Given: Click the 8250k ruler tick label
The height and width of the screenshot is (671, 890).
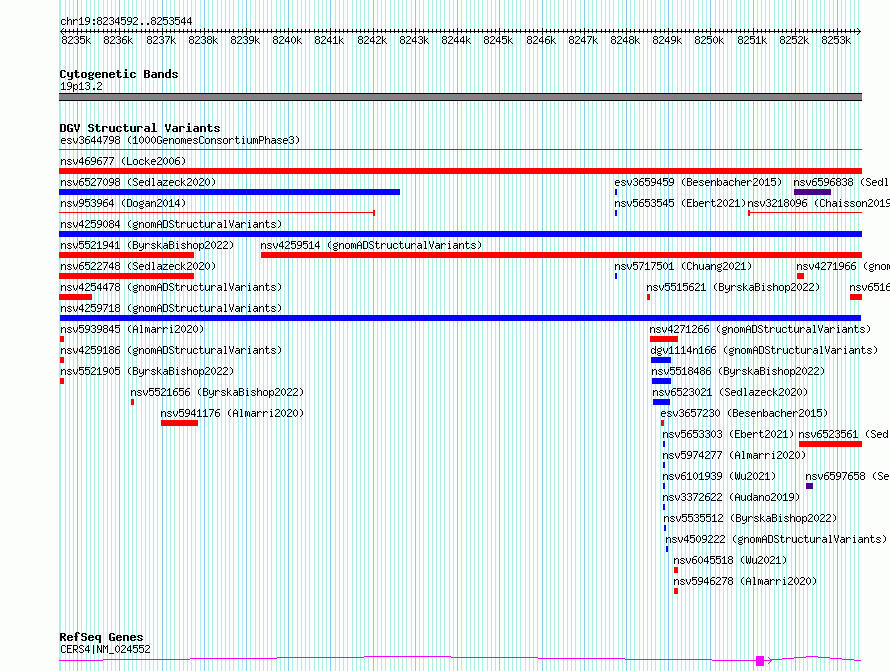Looking at the screenshot, I should [709, 40].
